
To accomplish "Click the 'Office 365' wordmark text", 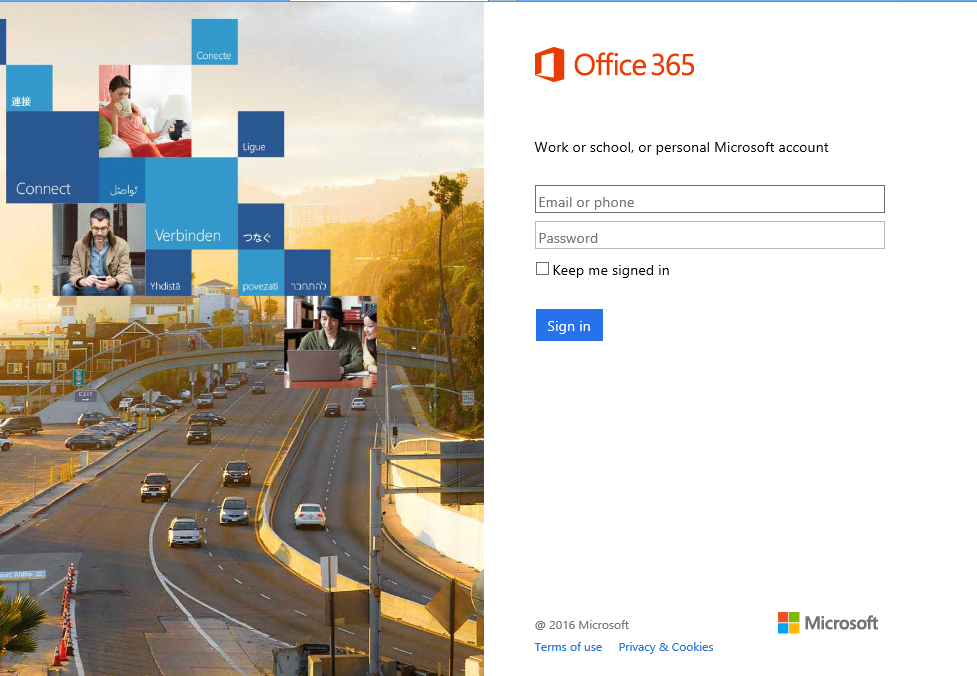I will [634, 65].
